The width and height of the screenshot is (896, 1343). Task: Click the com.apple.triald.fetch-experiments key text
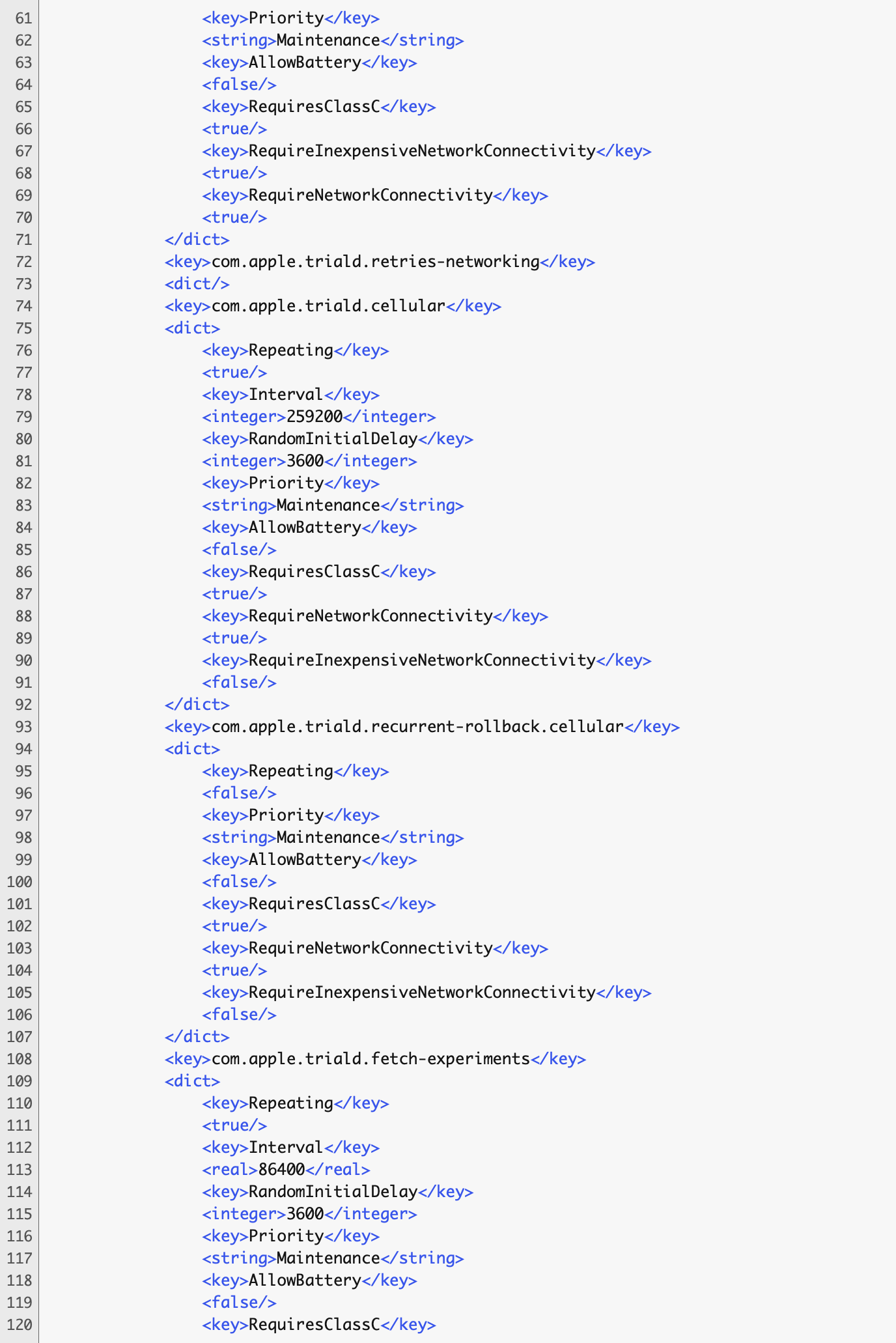[x=371, y=1059]
